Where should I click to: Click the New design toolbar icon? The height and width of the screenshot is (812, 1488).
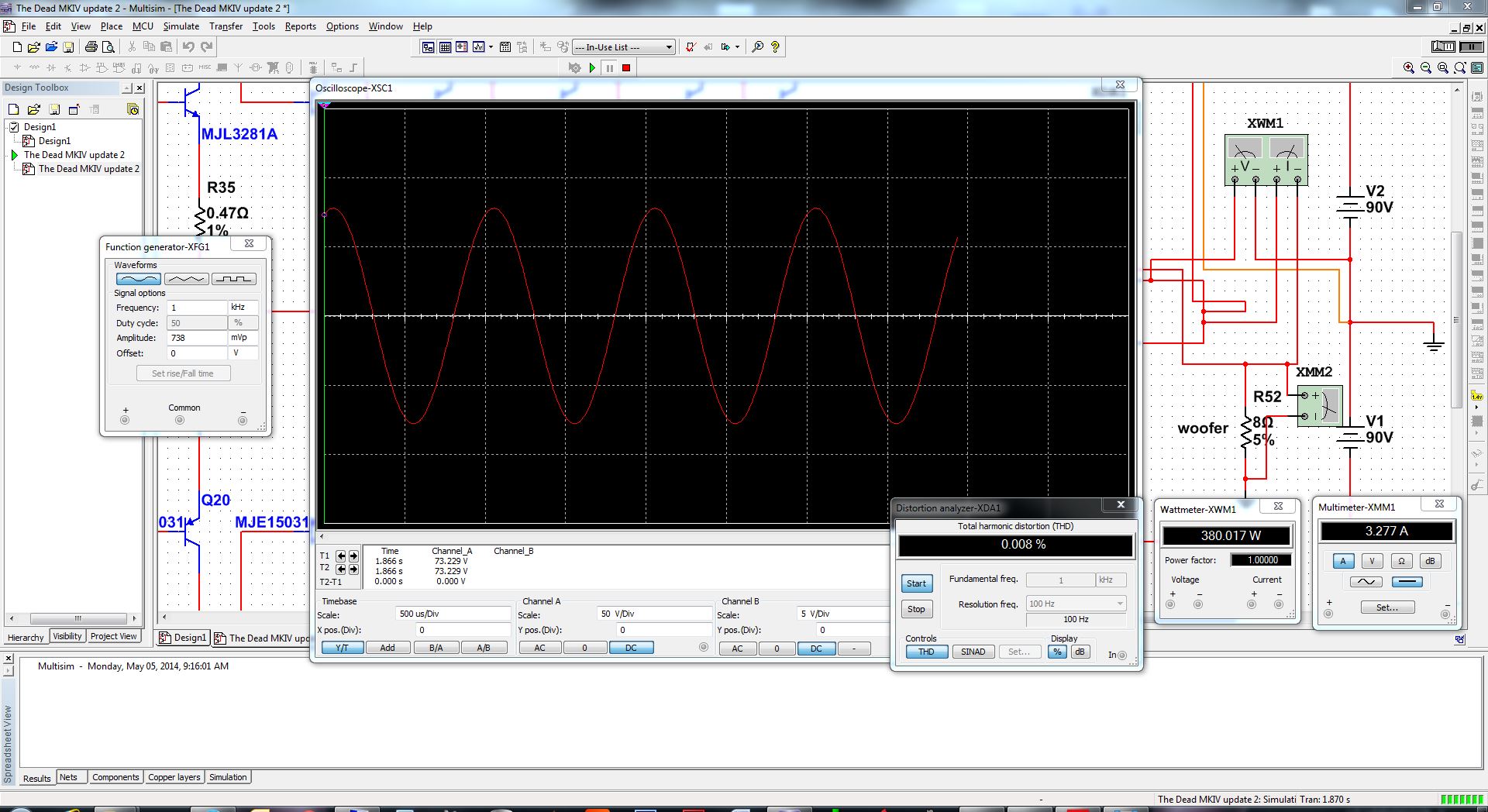coord(17,47)
